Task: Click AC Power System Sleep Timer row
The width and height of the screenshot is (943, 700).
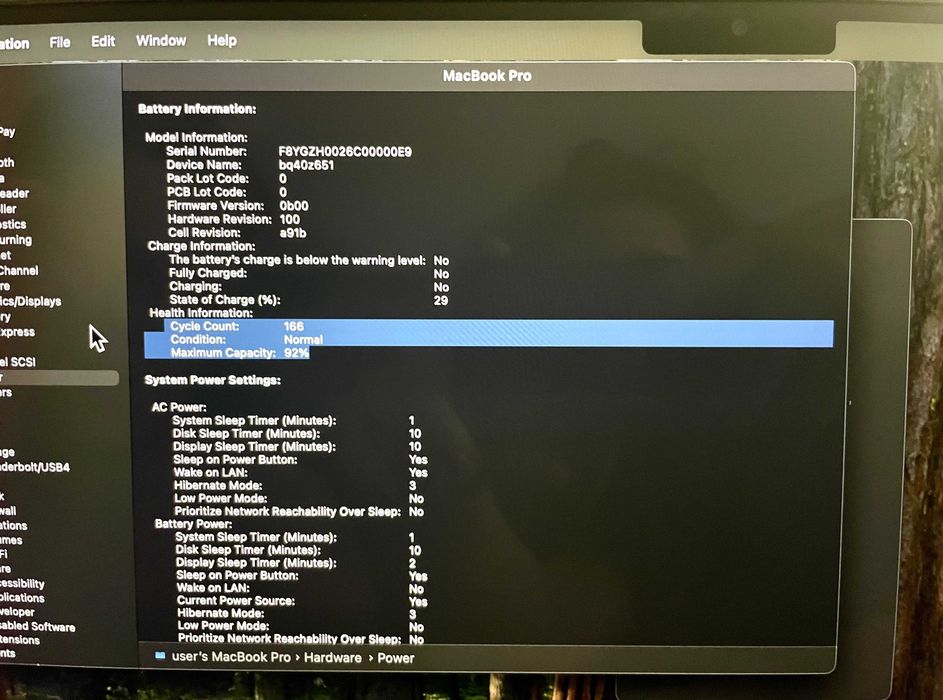Action: tap(293, 420)
